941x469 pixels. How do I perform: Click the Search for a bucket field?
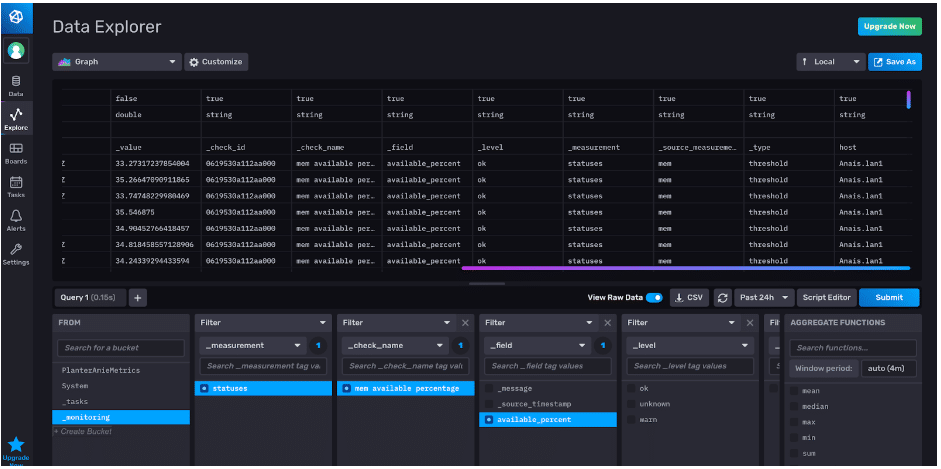[x=121, y=348]
